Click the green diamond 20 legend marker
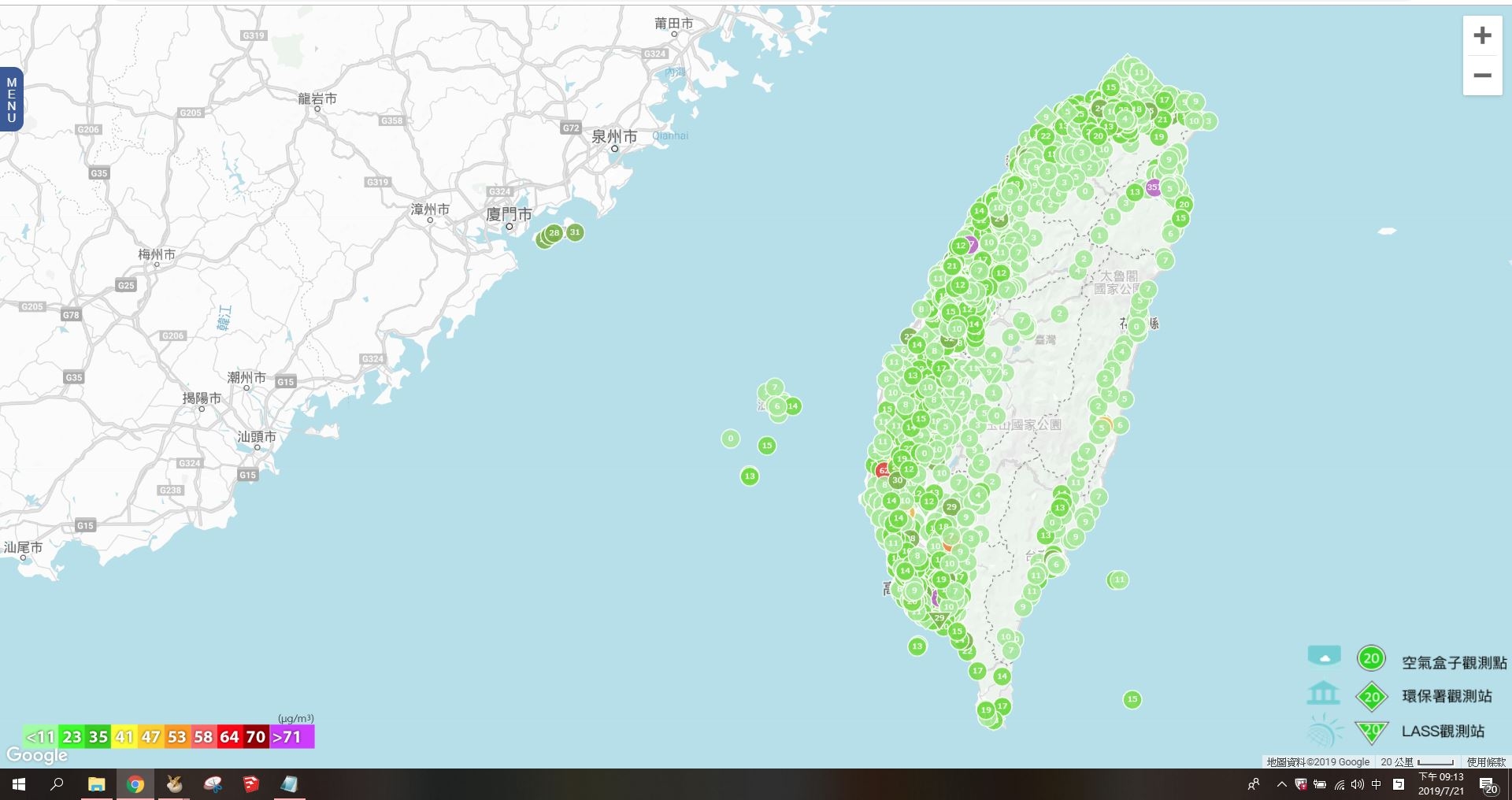 pos(1371,696)
